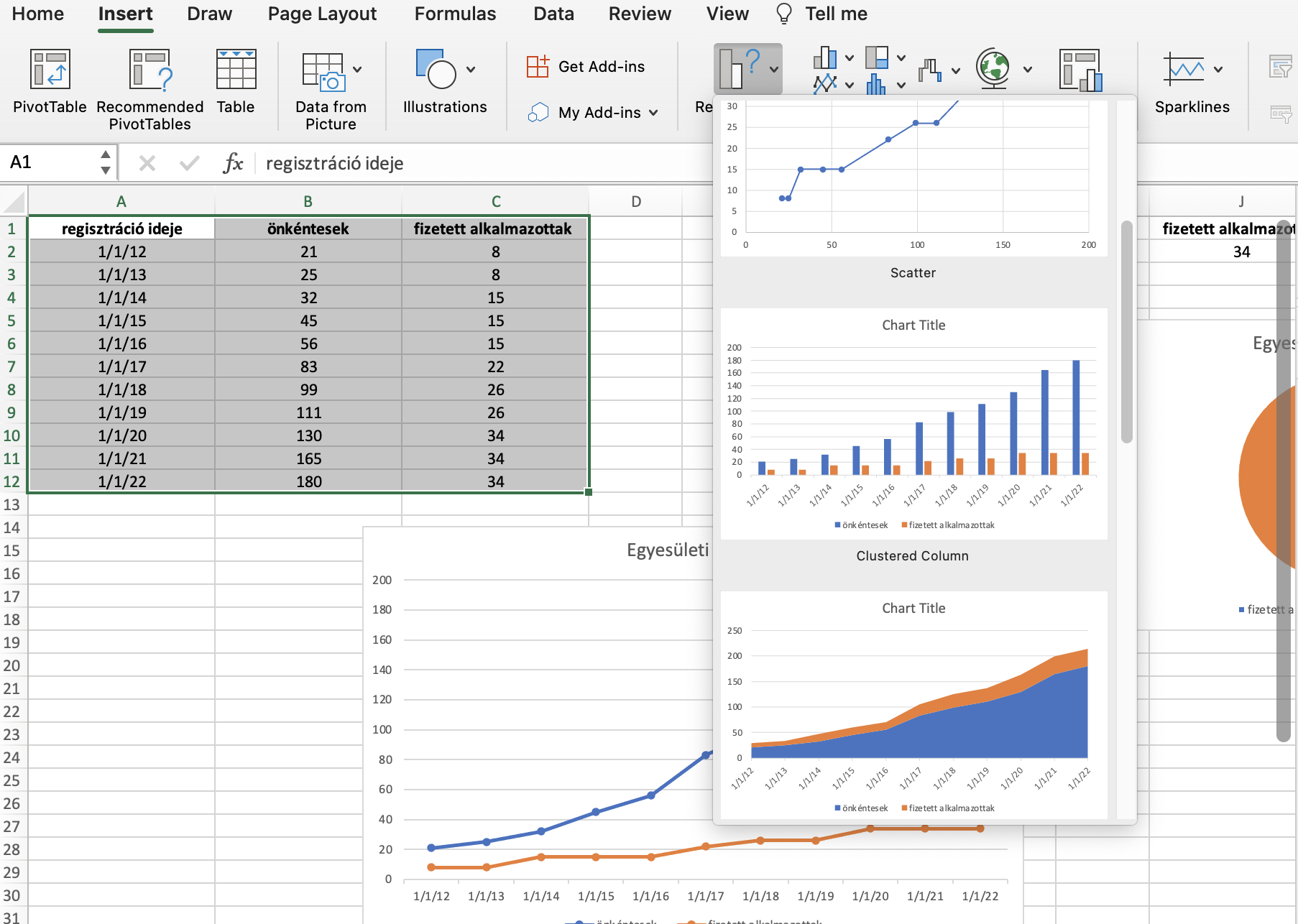Screen dimensions: 1298x924
Task: Click the Slicer icon
Action: (x=1280, y=68)
